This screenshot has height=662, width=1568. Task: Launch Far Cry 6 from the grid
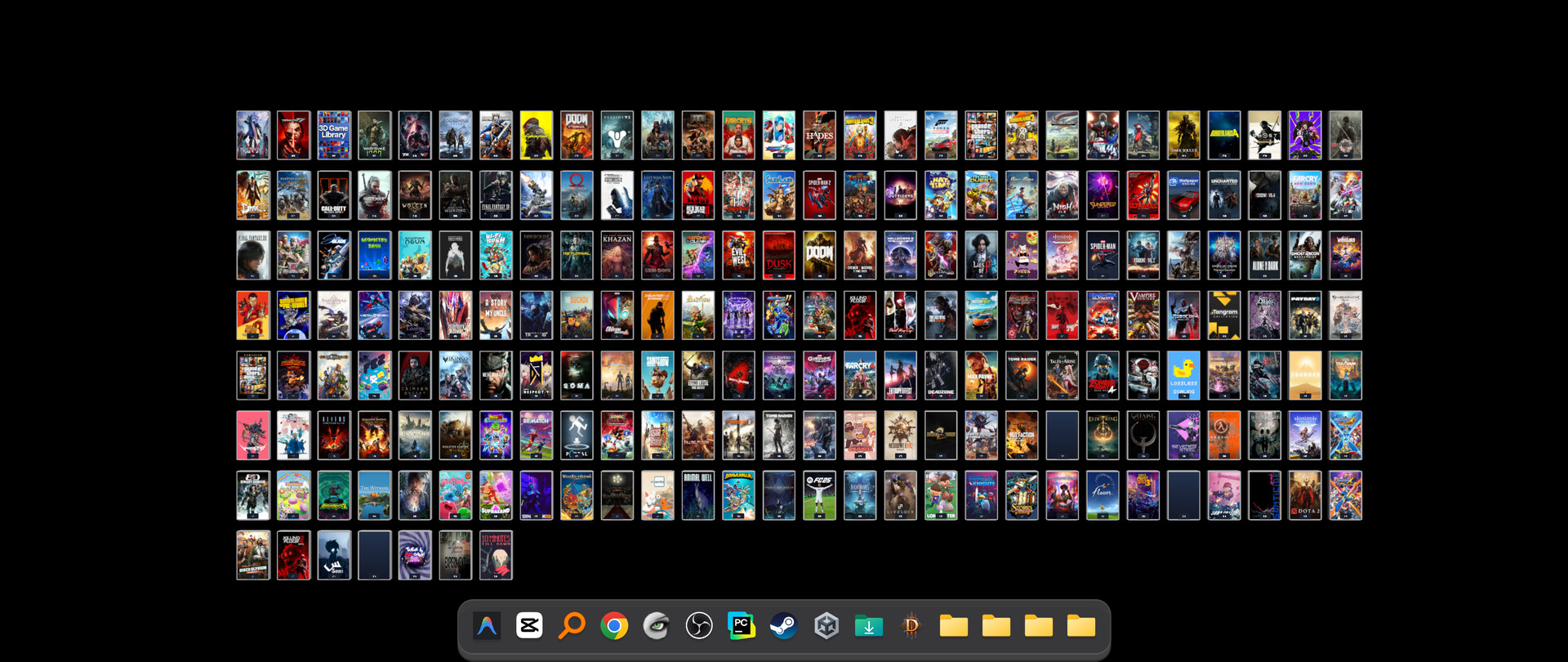[x=738, y=135]
